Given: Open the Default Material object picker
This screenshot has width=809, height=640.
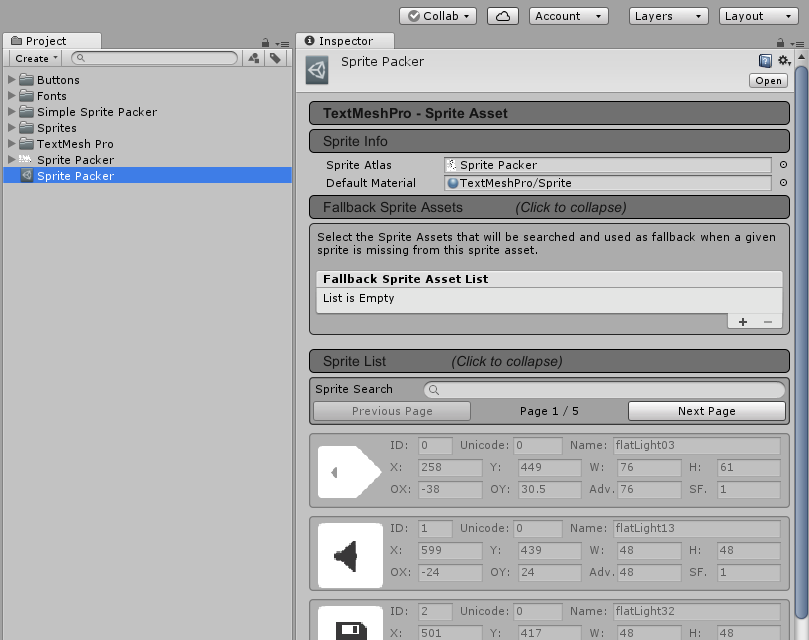Looking at the screenshot, I should coord(783,183).
